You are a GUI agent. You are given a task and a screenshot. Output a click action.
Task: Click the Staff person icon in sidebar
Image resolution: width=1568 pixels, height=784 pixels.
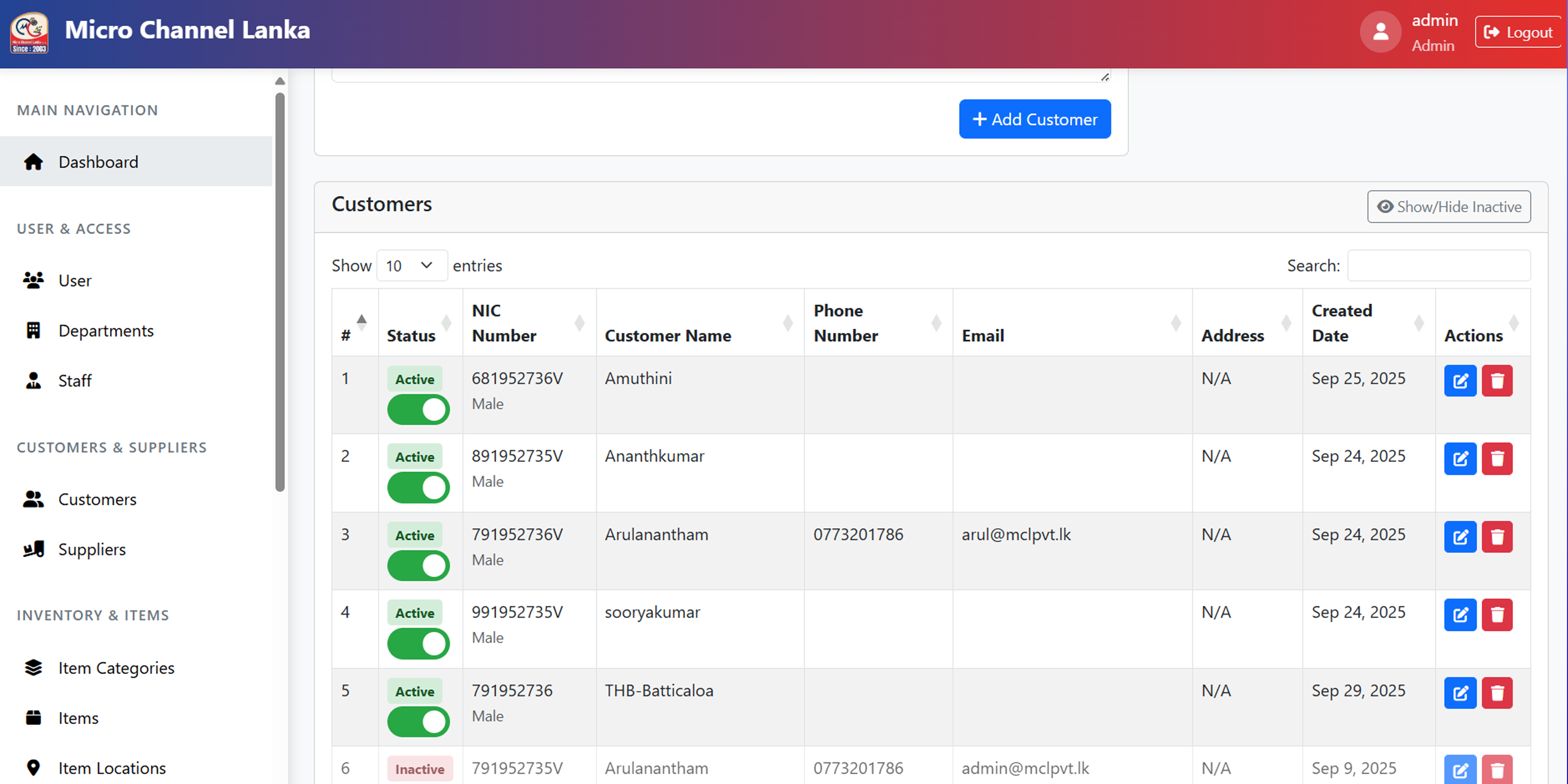33,380
